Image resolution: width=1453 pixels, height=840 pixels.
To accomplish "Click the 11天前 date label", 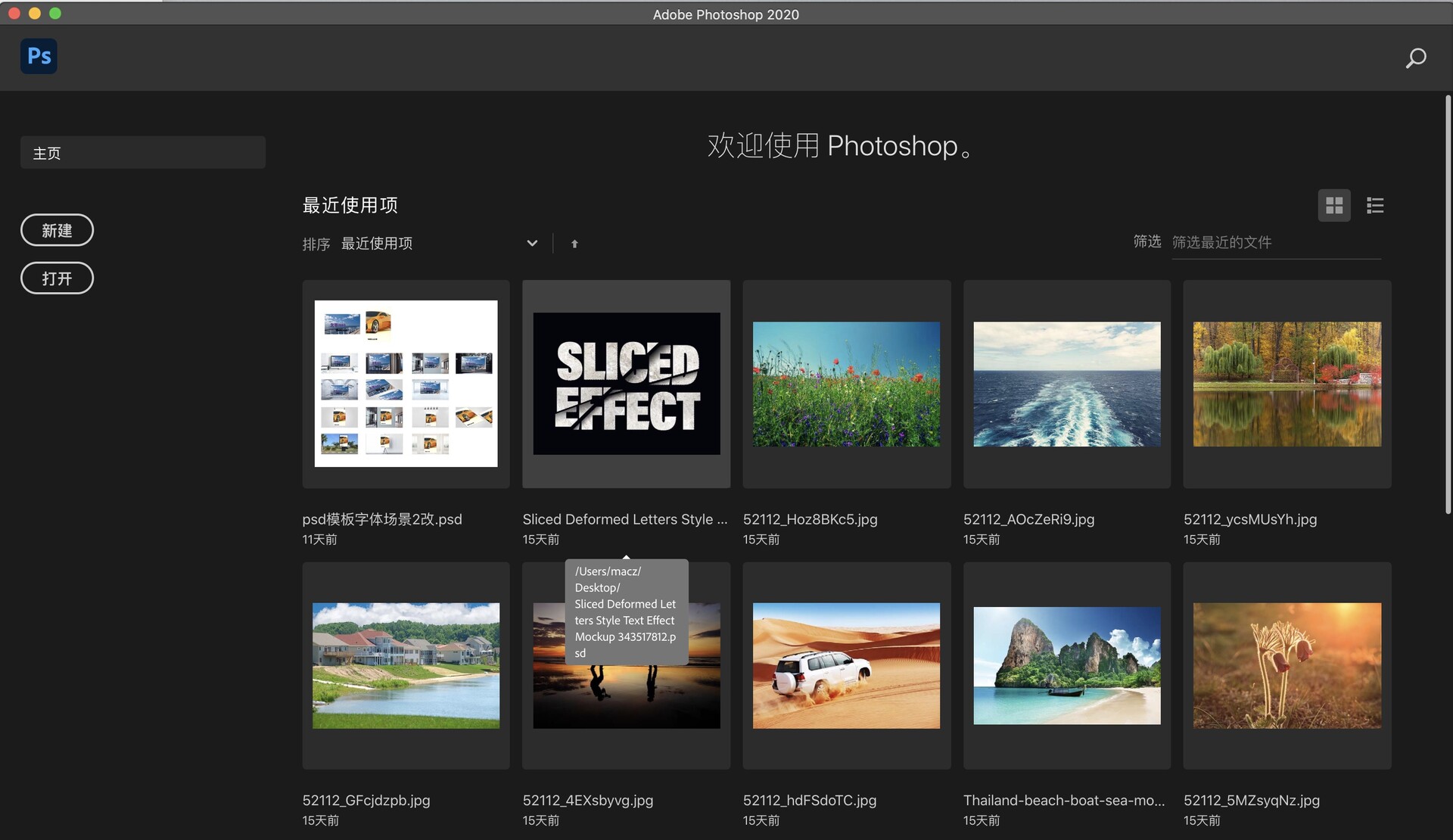I will click(x=320, y=540).
